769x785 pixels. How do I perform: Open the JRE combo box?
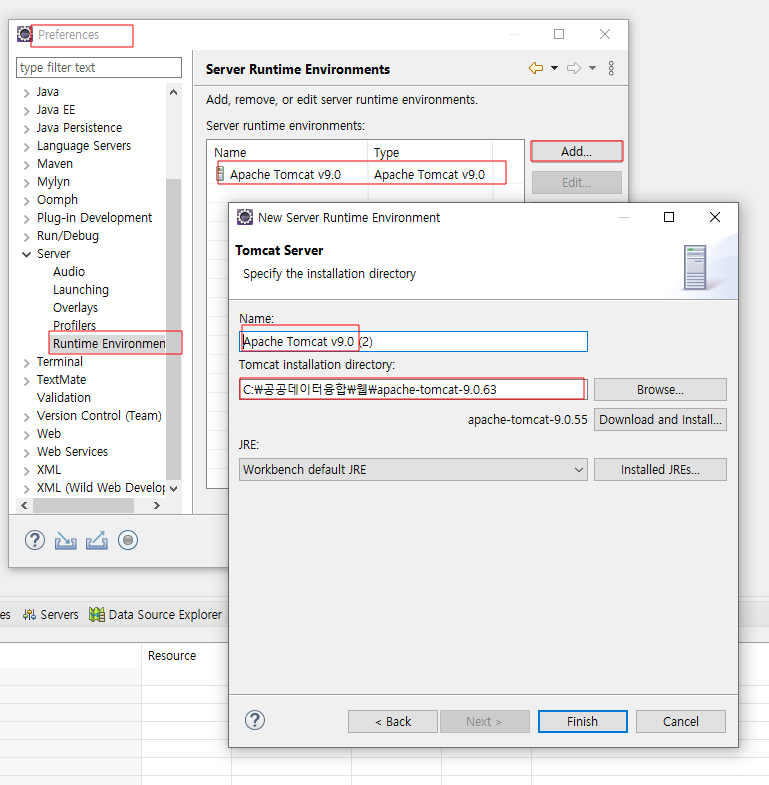click(413, 470)
